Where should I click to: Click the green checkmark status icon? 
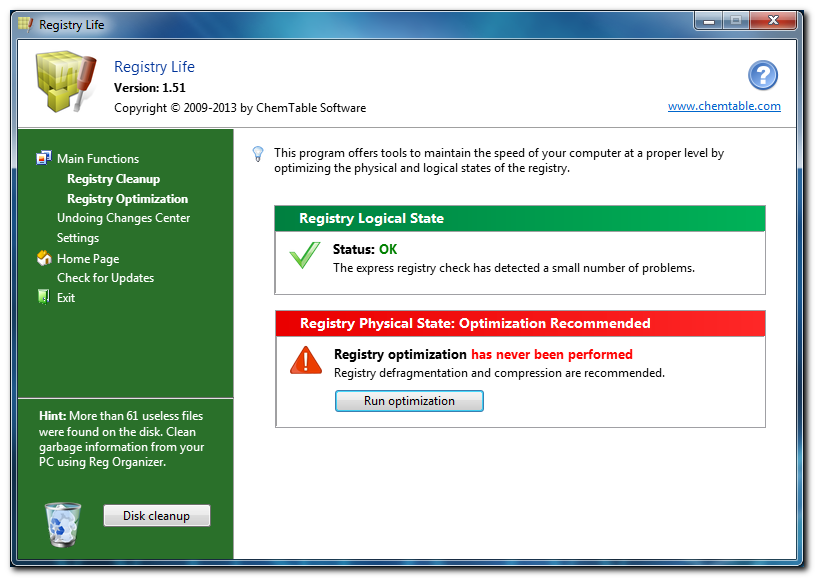305,255
